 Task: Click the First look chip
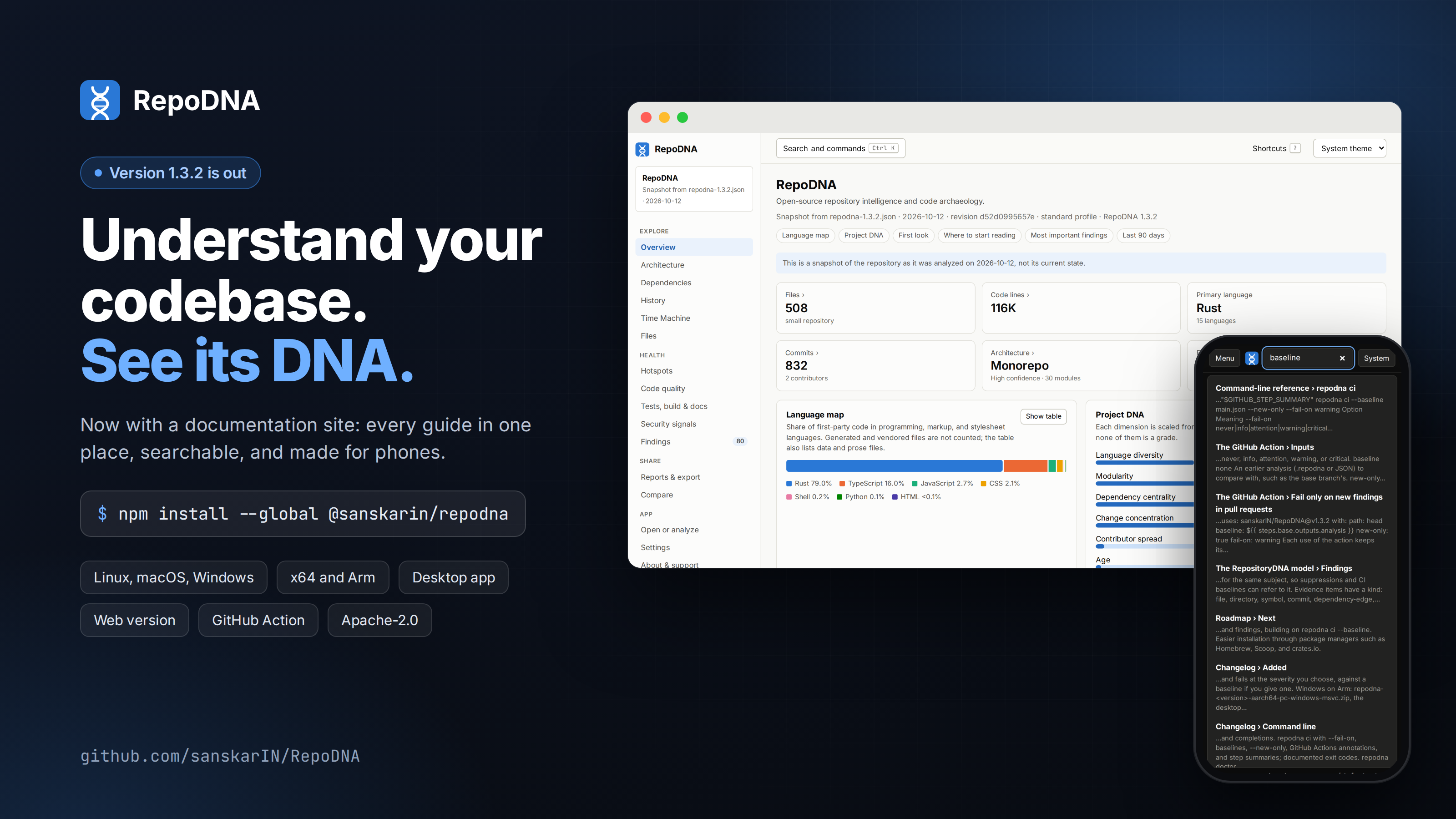(x=913, y=236)
